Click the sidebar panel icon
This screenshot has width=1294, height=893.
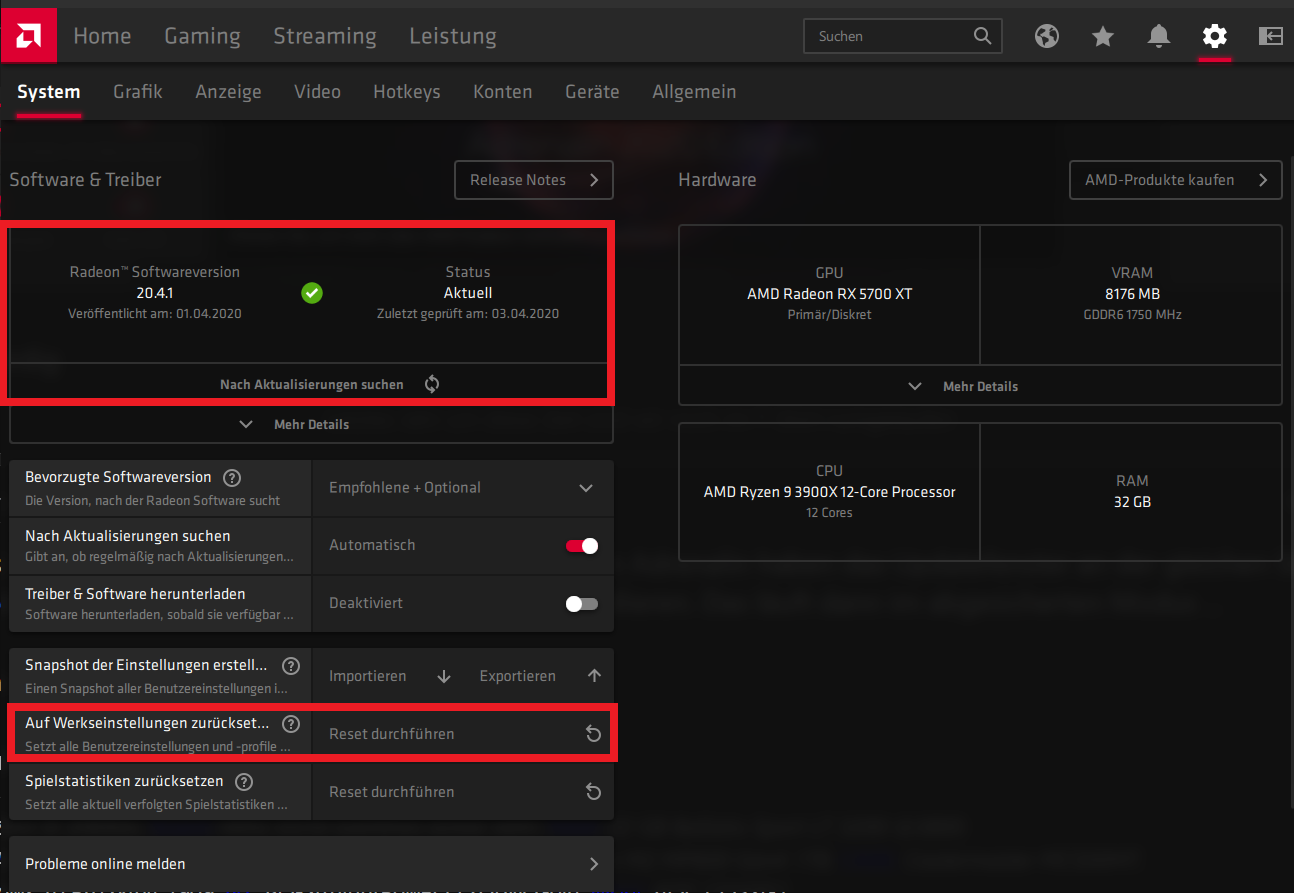pos(1270,36)
